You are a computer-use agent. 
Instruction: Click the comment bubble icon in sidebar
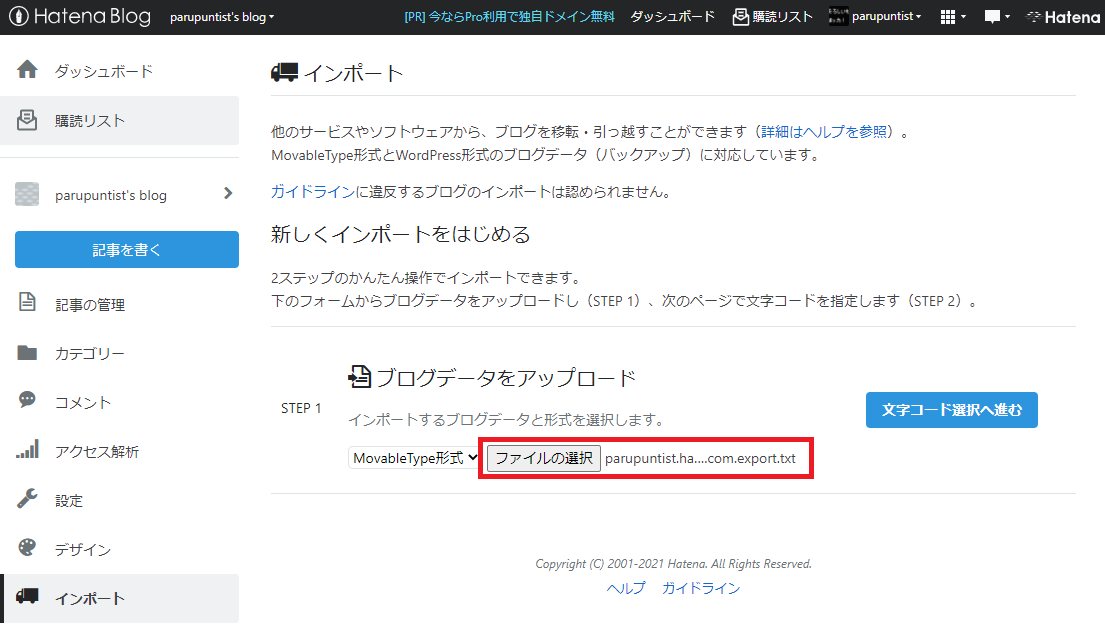pyautogui.click(x=27, y=400)
